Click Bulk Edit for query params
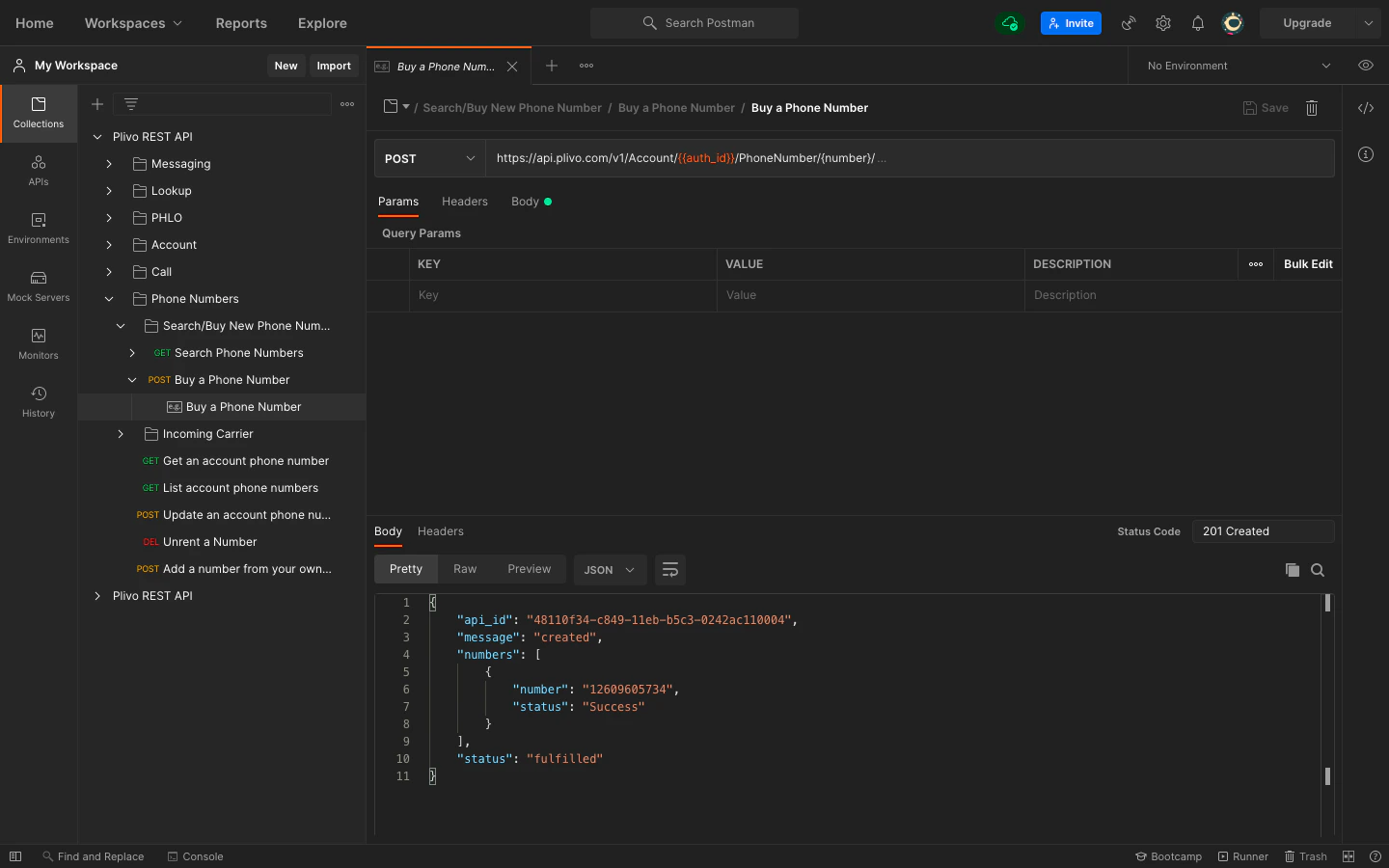Image resolution: width=1389 pixels, height=868 pixels. coord(1307,264)
